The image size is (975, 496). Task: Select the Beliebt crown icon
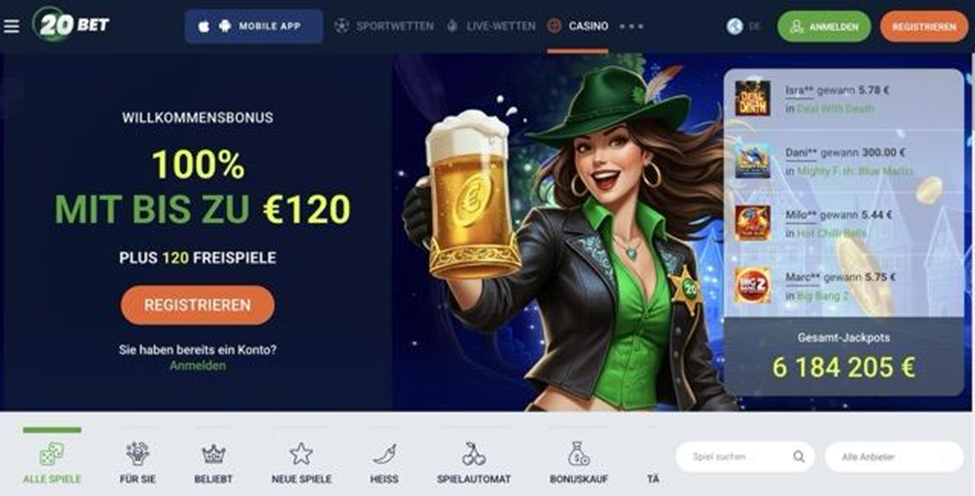pyautogui.click(x=213, y=454)
